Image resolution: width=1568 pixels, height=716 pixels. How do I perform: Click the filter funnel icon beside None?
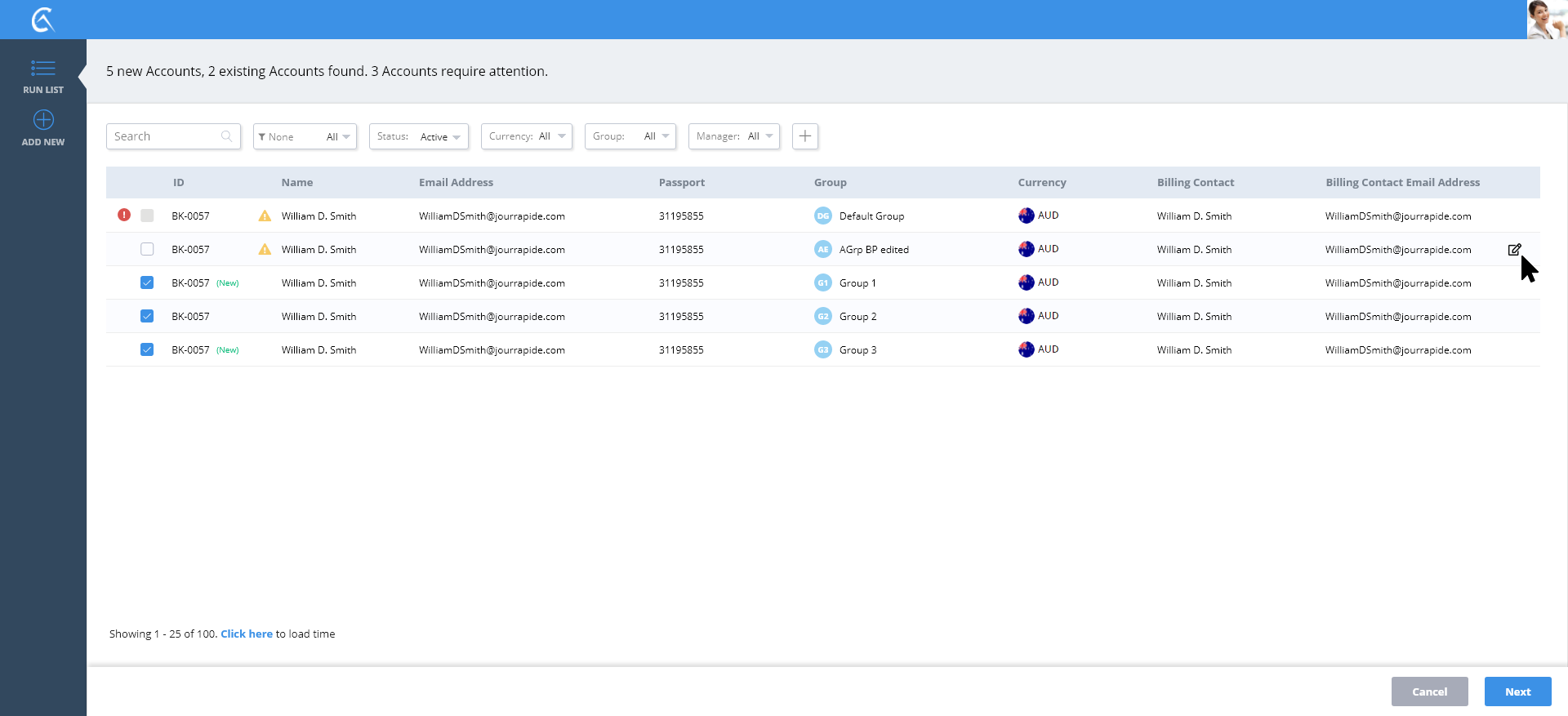pyautogui.click(x=262, y=137)
